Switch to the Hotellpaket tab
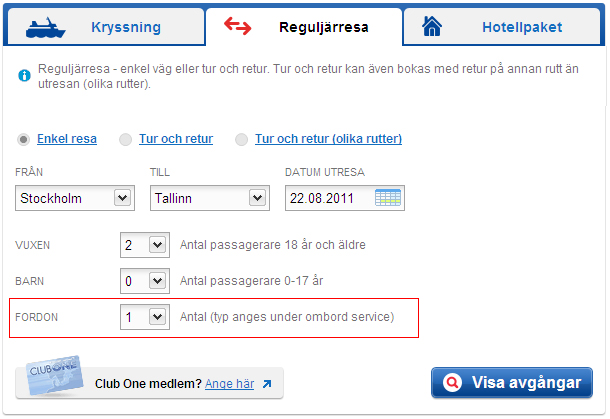This screenshot has width=610, height=419. (x=502, y=27)
